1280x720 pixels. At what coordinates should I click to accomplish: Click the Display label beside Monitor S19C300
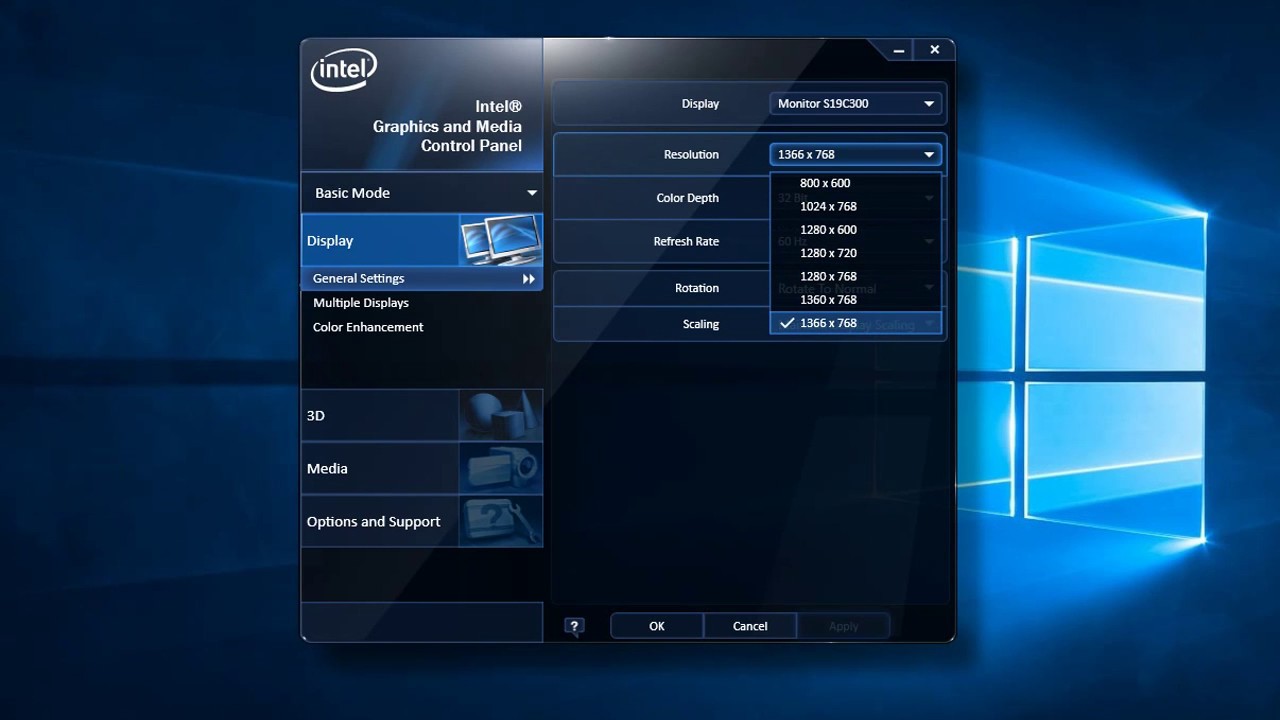[700, 104]
